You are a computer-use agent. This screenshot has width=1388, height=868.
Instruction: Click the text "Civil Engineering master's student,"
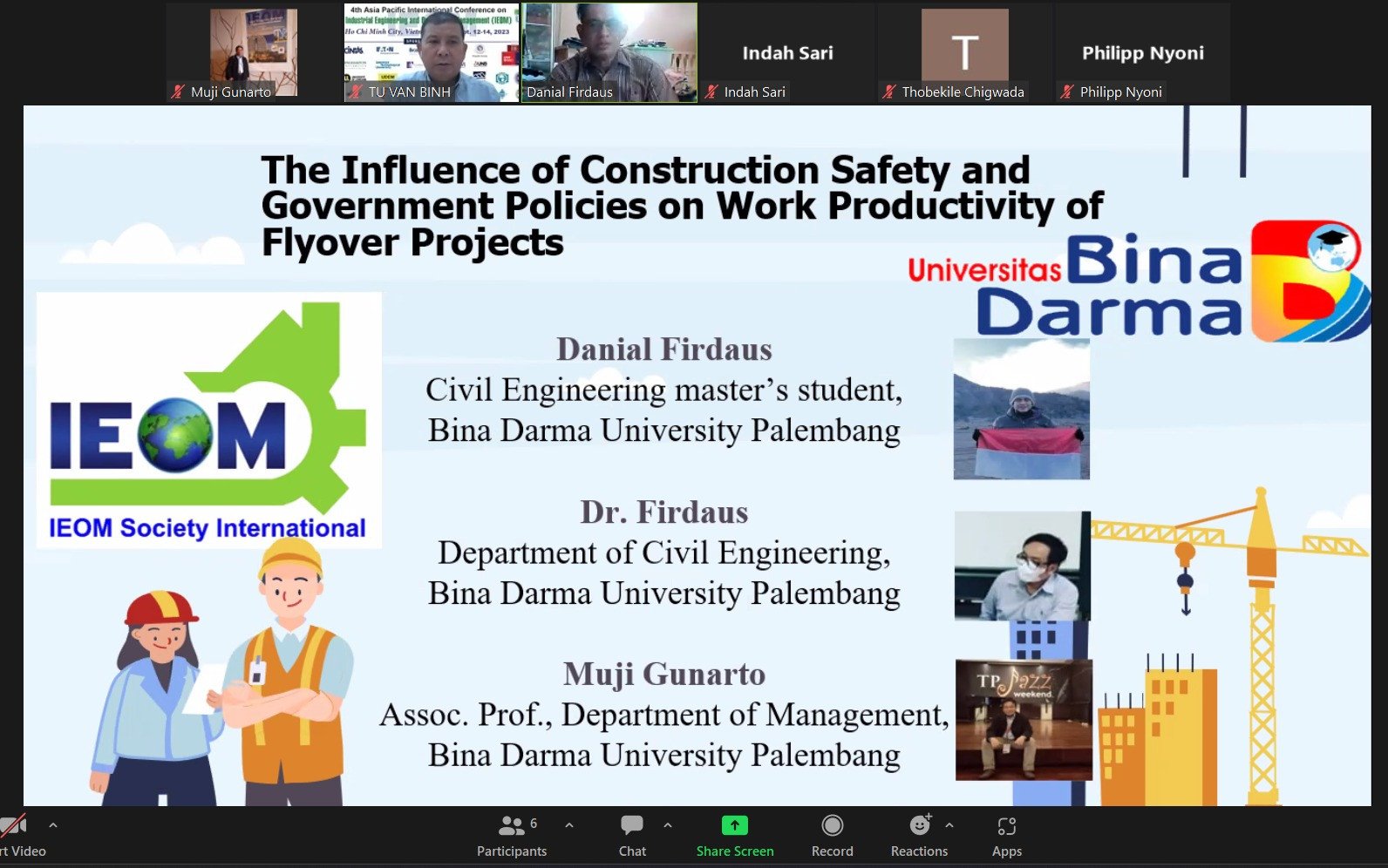click(x=664, y=390)
